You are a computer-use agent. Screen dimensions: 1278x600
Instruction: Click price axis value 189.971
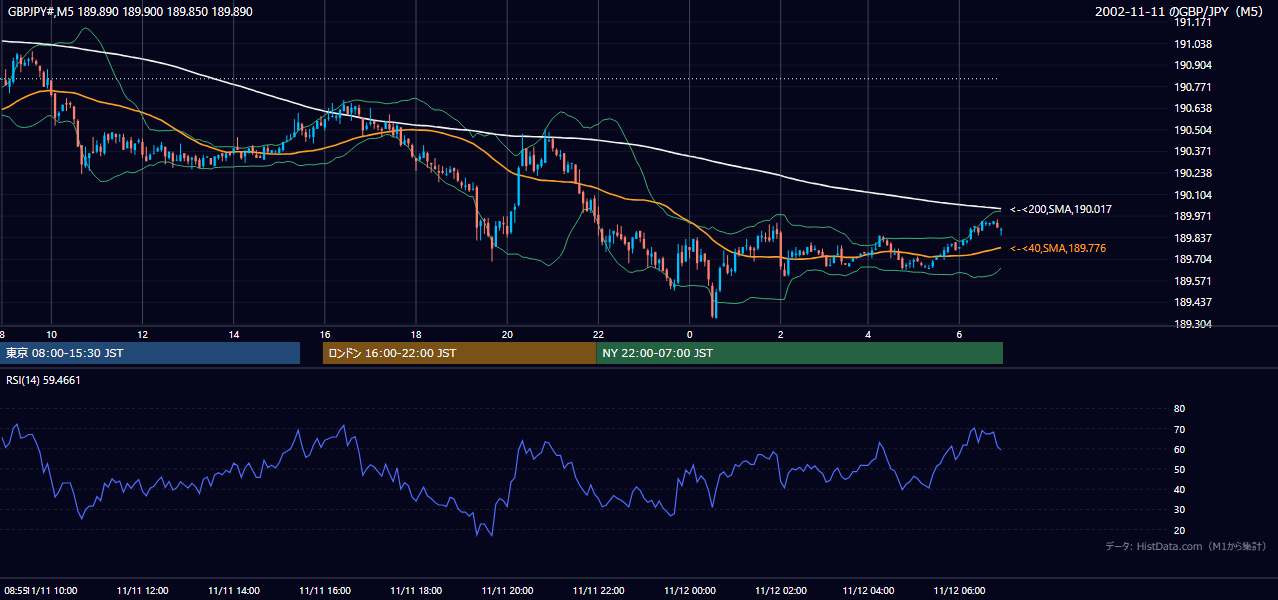(x=1192, y=216)
